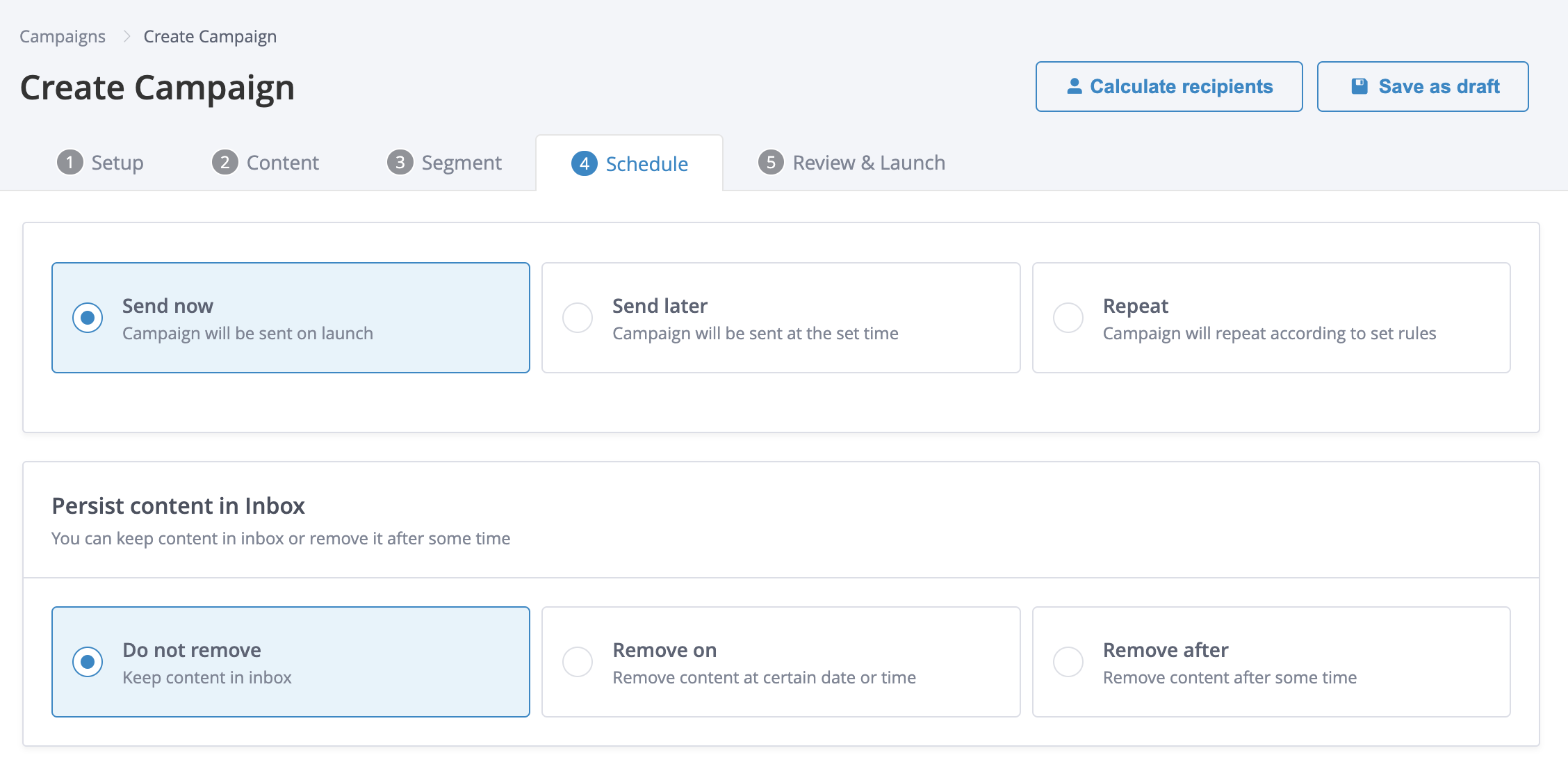Click the step 5 circle icon
Viewport: 1568px width, 762px height.
770,163
